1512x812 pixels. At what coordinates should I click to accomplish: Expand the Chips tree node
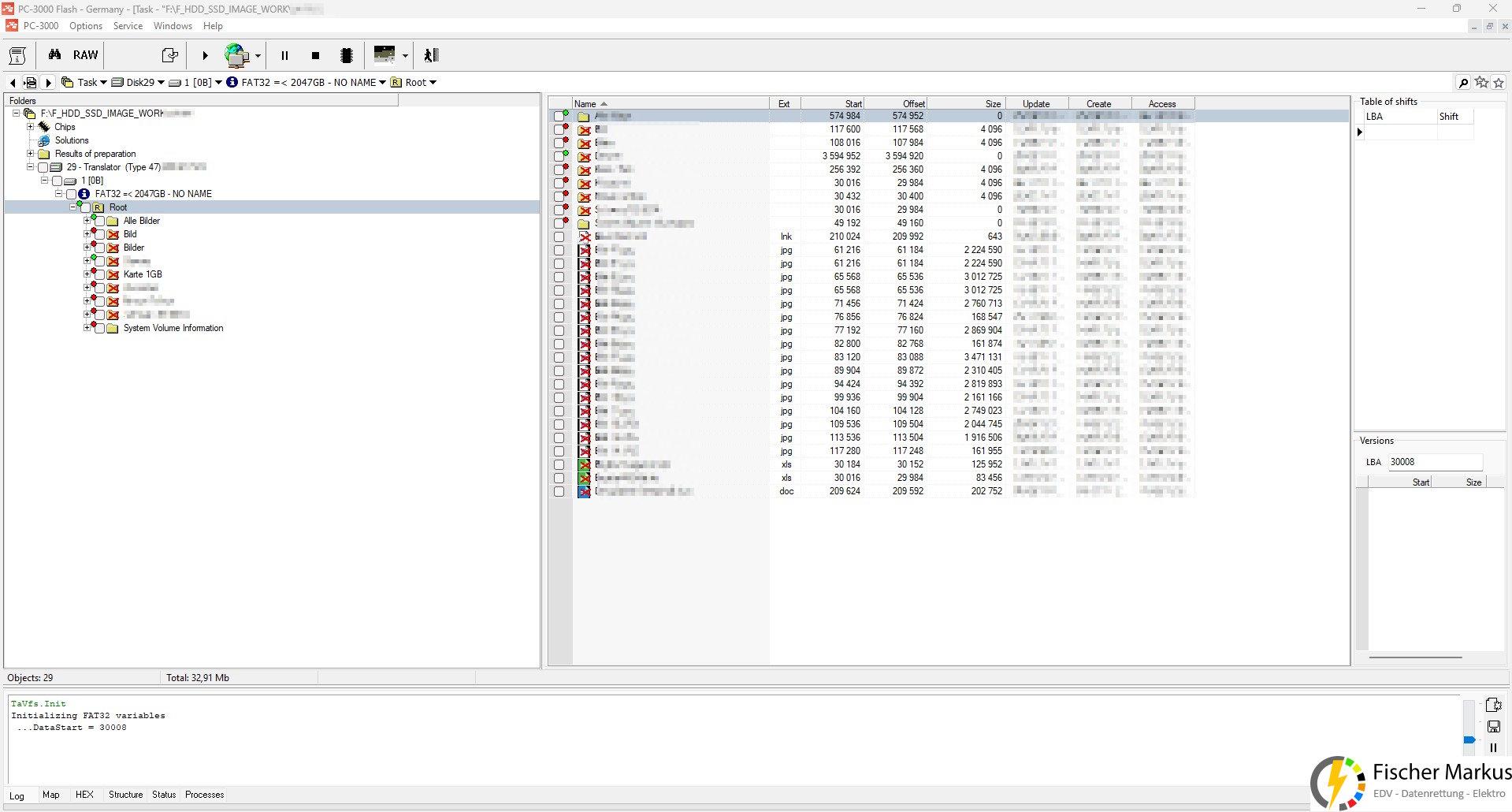31,127
